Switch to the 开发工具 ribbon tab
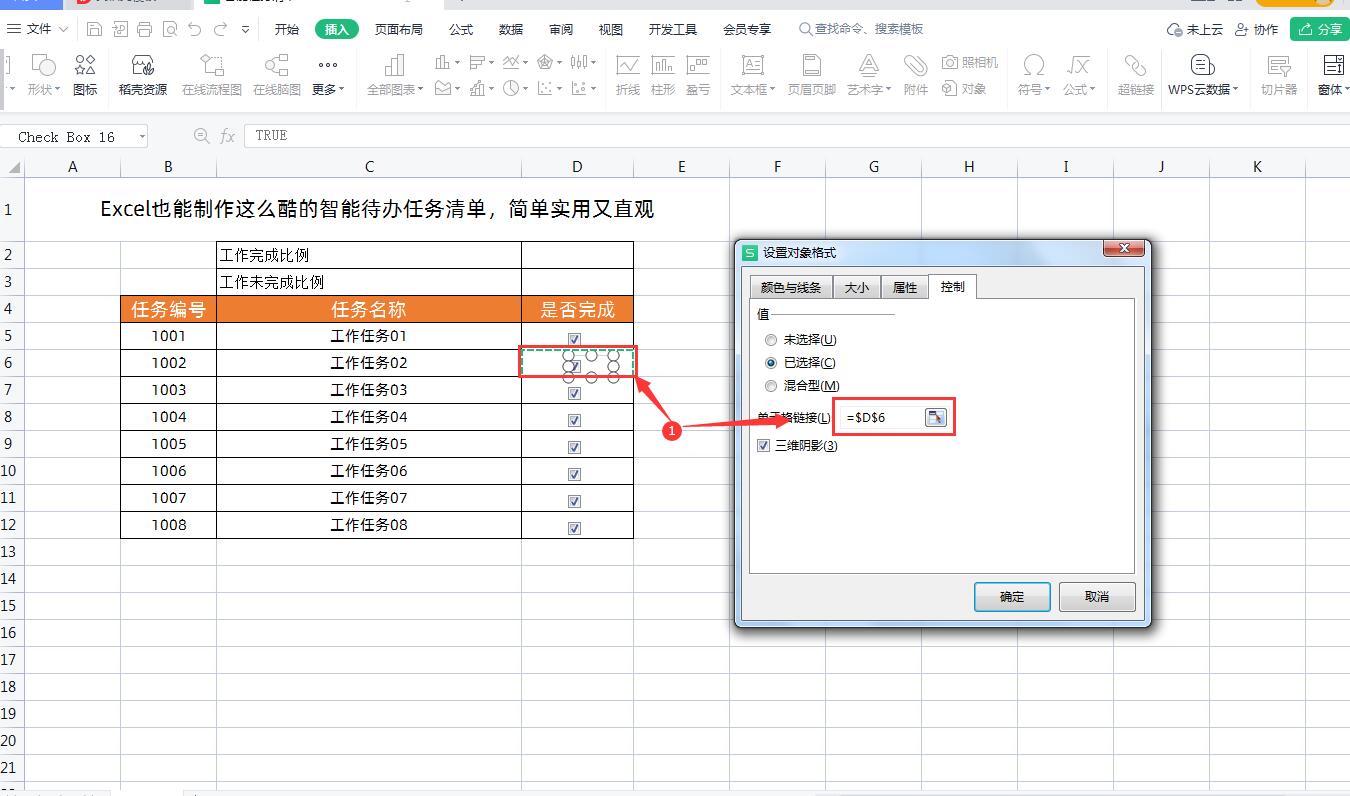Image resolution: width=1350 pixels, height=796 pixels. 673,29
